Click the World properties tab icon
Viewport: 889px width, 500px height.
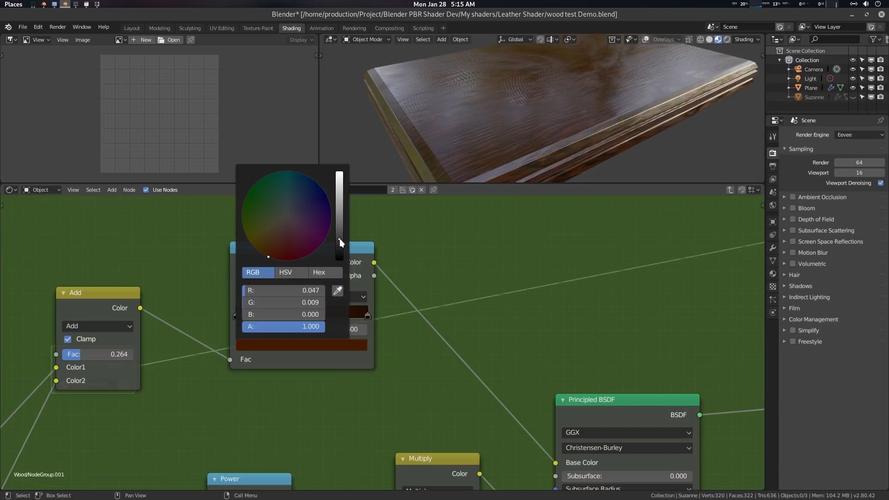pos(773,205)
